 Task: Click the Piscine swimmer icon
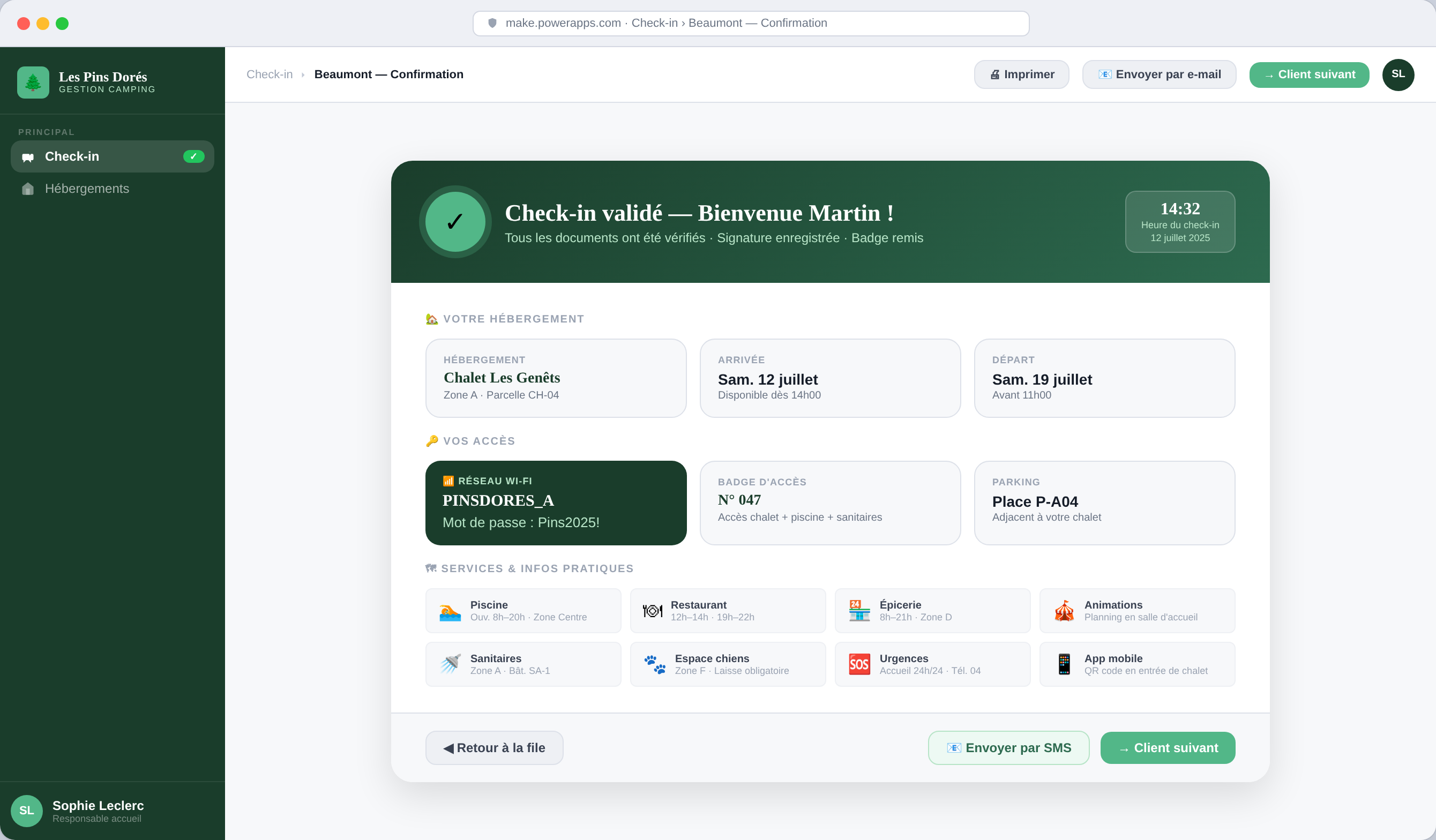point(450,611)
